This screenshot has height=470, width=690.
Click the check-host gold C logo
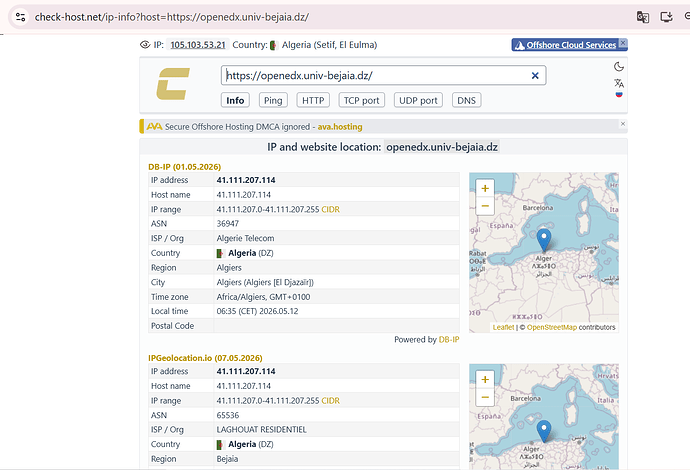click(173, 84)
